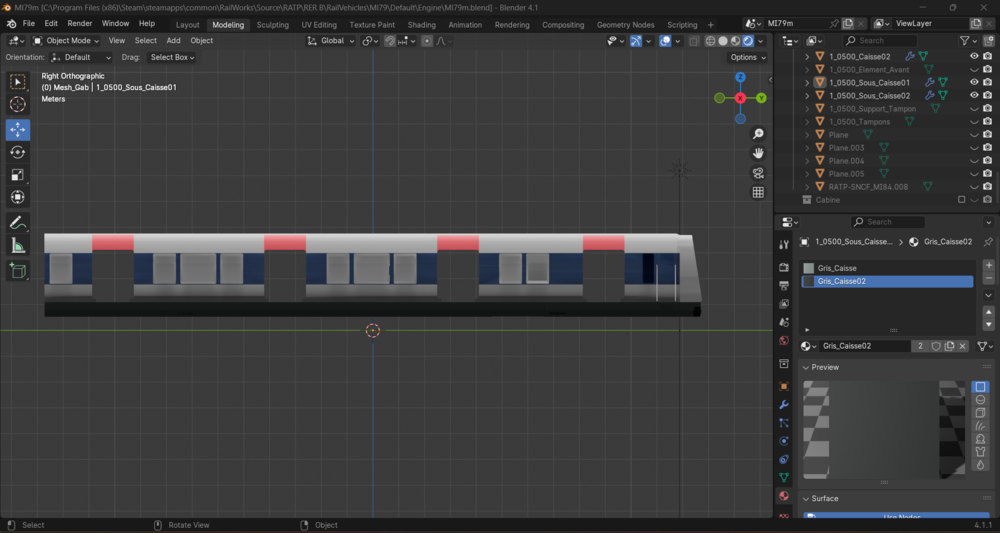Click the Options button in viewport

(x=747, y=57)
